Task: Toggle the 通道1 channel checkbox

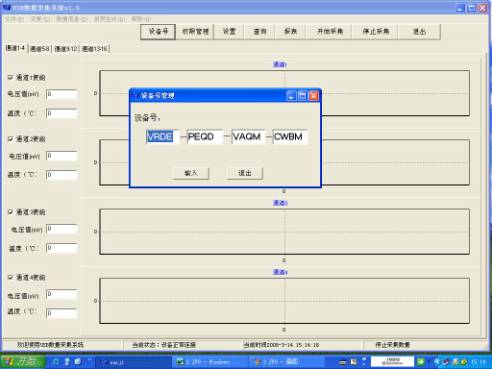Action: point(10,77)
